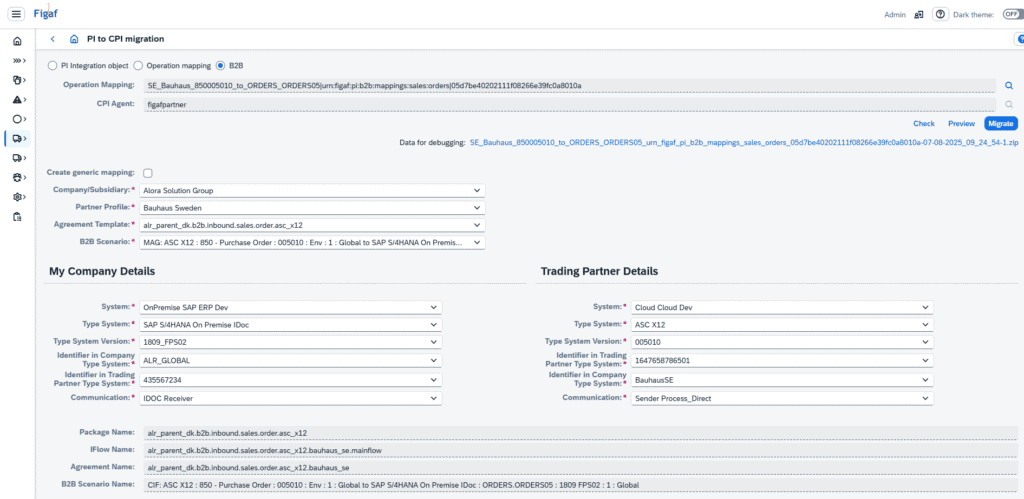
Task: Expand My Company System dropdown
Action: point(291,307)
